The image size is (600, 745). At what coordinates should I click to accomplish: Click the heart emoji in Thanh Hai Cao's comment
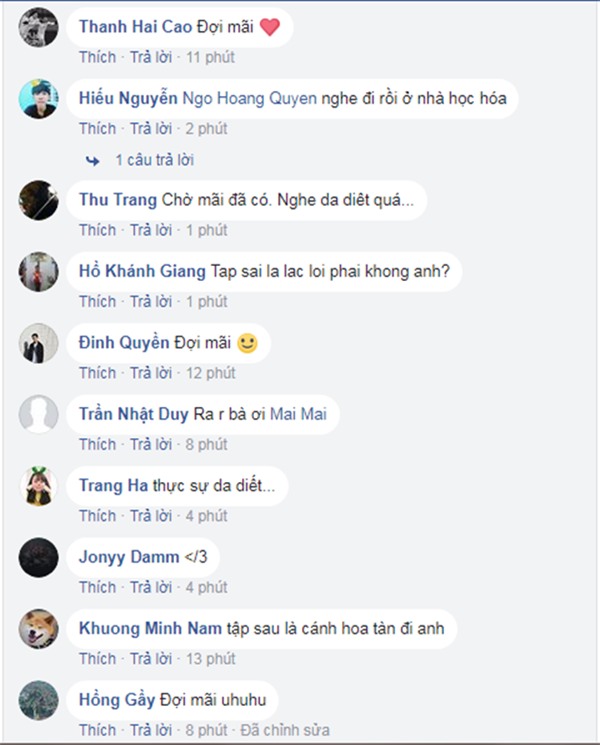coord(269,27)
